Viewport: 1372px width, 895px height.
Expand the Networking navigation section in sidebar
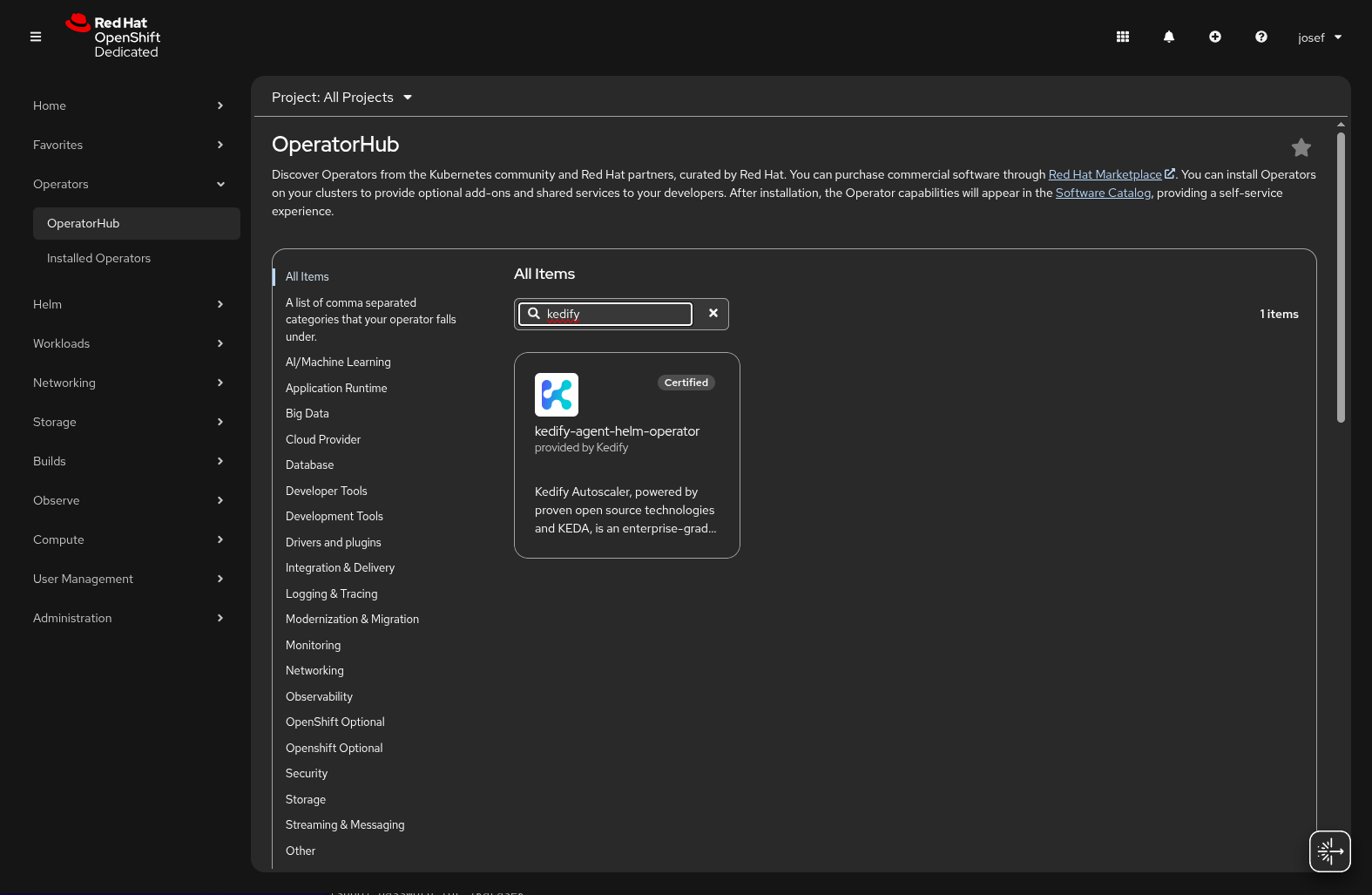[x=128, y=383]
